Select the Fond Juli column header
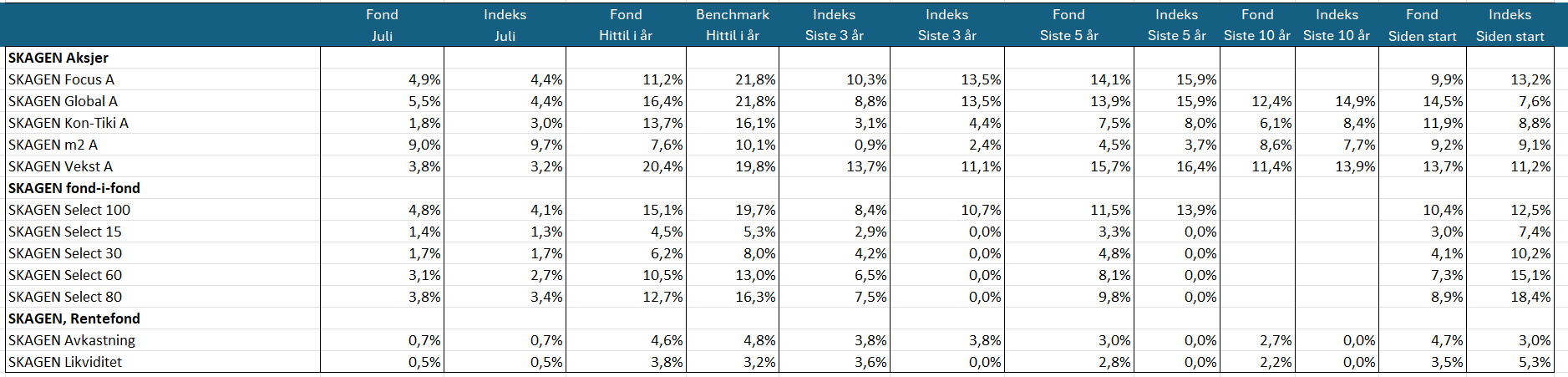 pos(382,25)
